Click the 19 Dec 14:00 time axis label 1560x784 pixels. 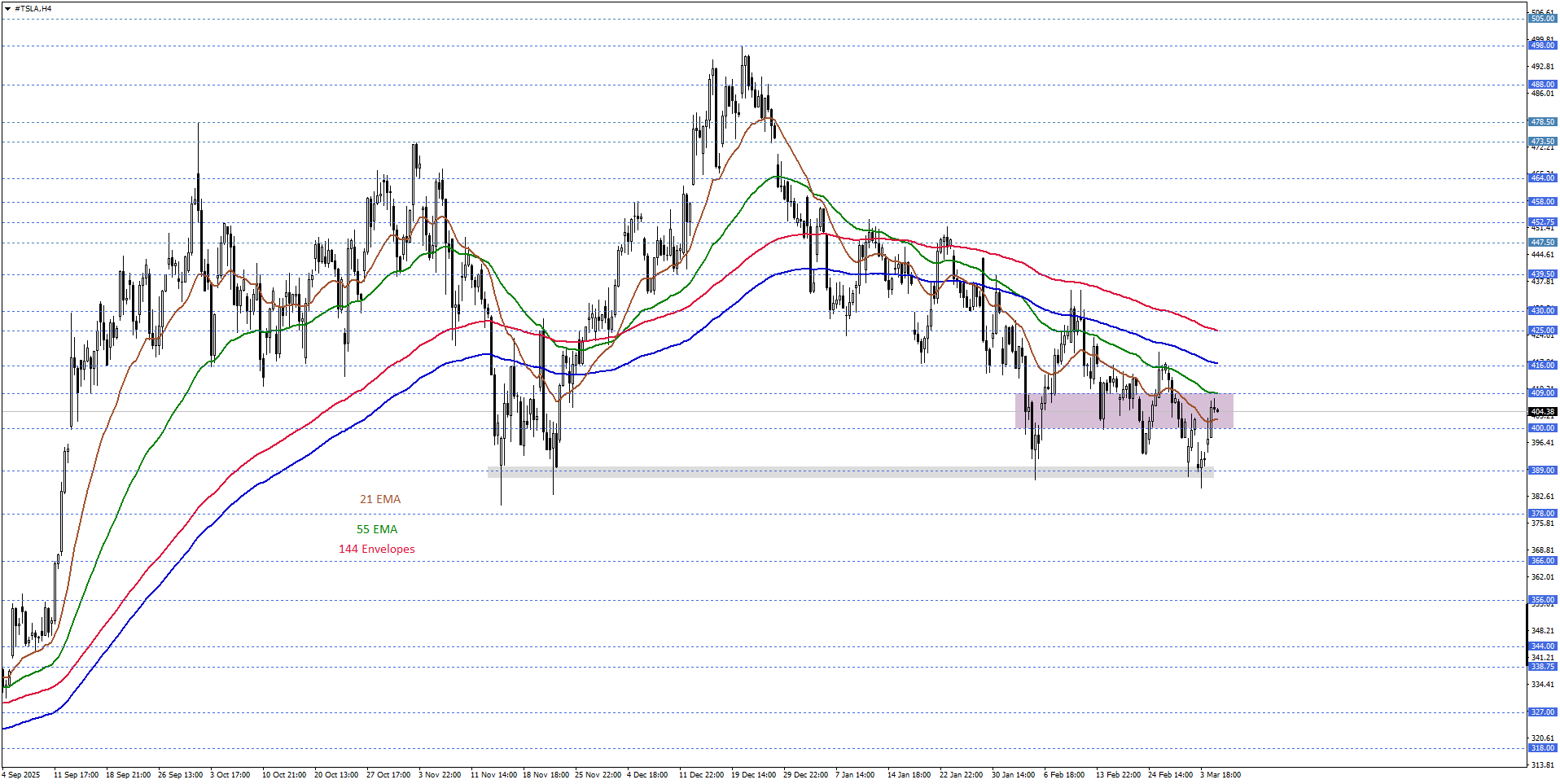[753, 774]
